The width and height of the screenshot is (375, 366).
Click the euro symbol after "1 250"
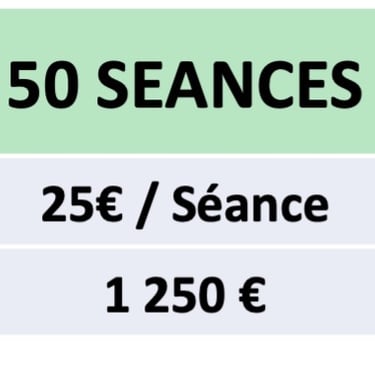click(252, 296)
